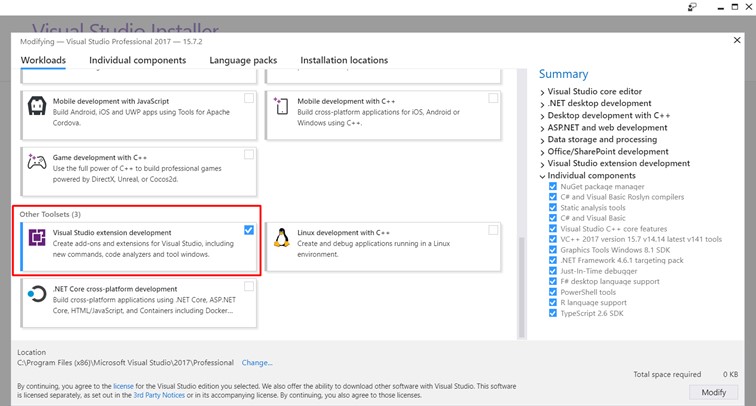Click the Change... location link

pos(257,363)
